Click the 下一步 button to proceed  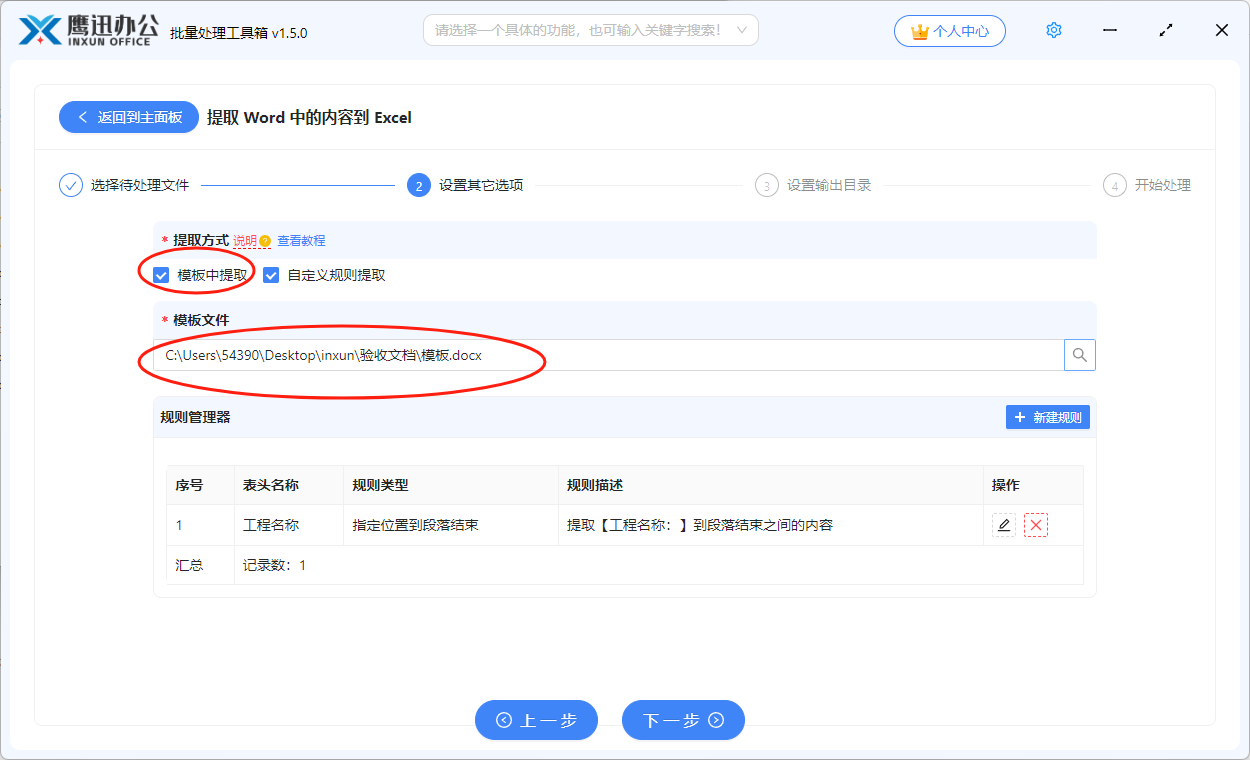pos(683,719)
